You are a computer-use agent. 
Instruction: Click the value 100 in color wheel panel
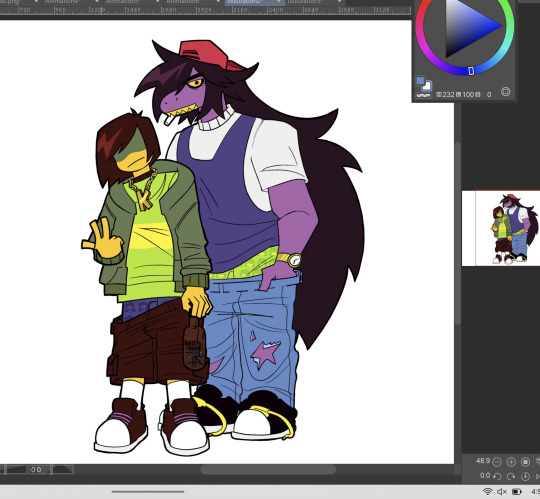point(468,94)
